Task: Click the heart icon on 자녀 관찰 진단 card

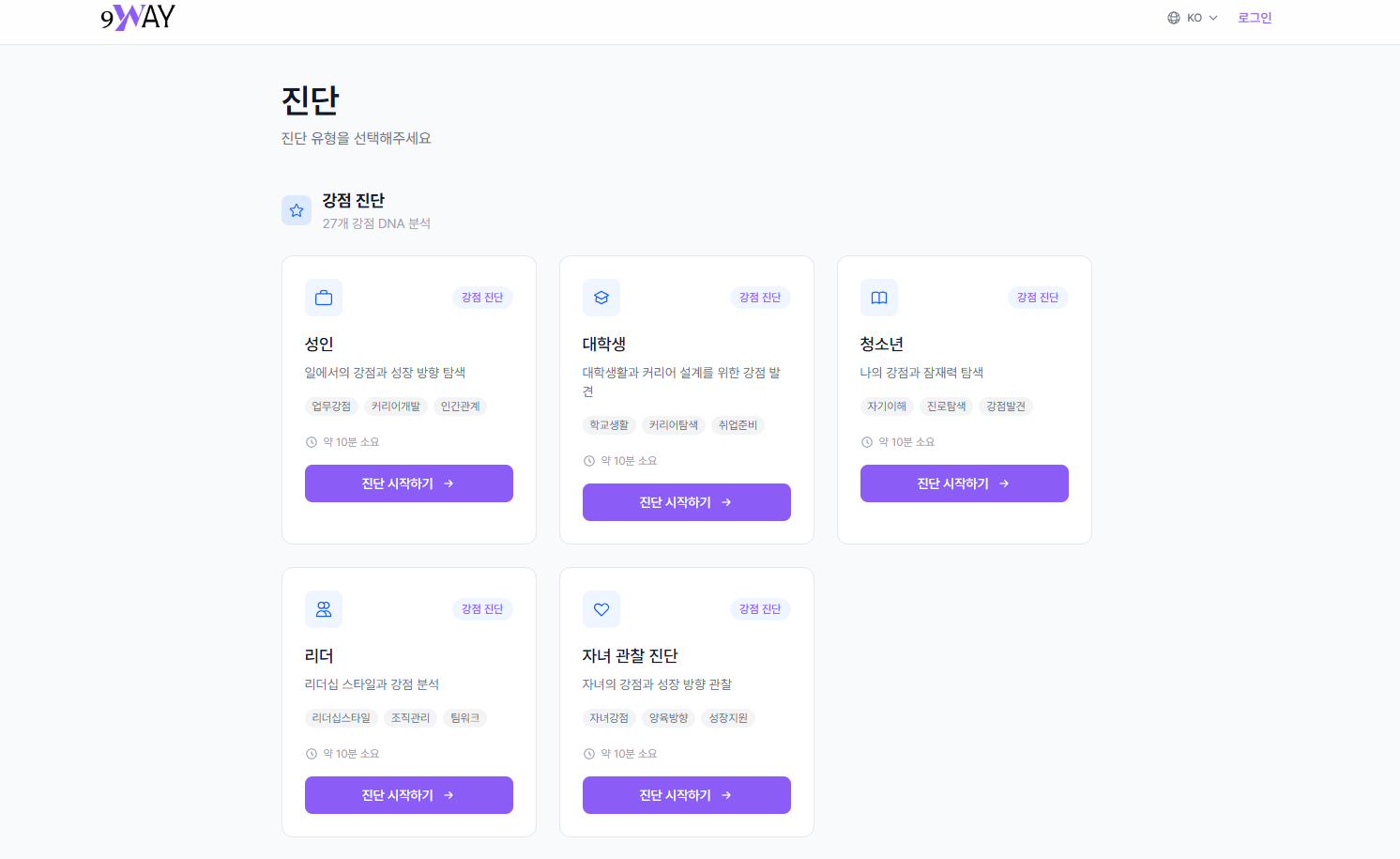Action: [601, 608]
